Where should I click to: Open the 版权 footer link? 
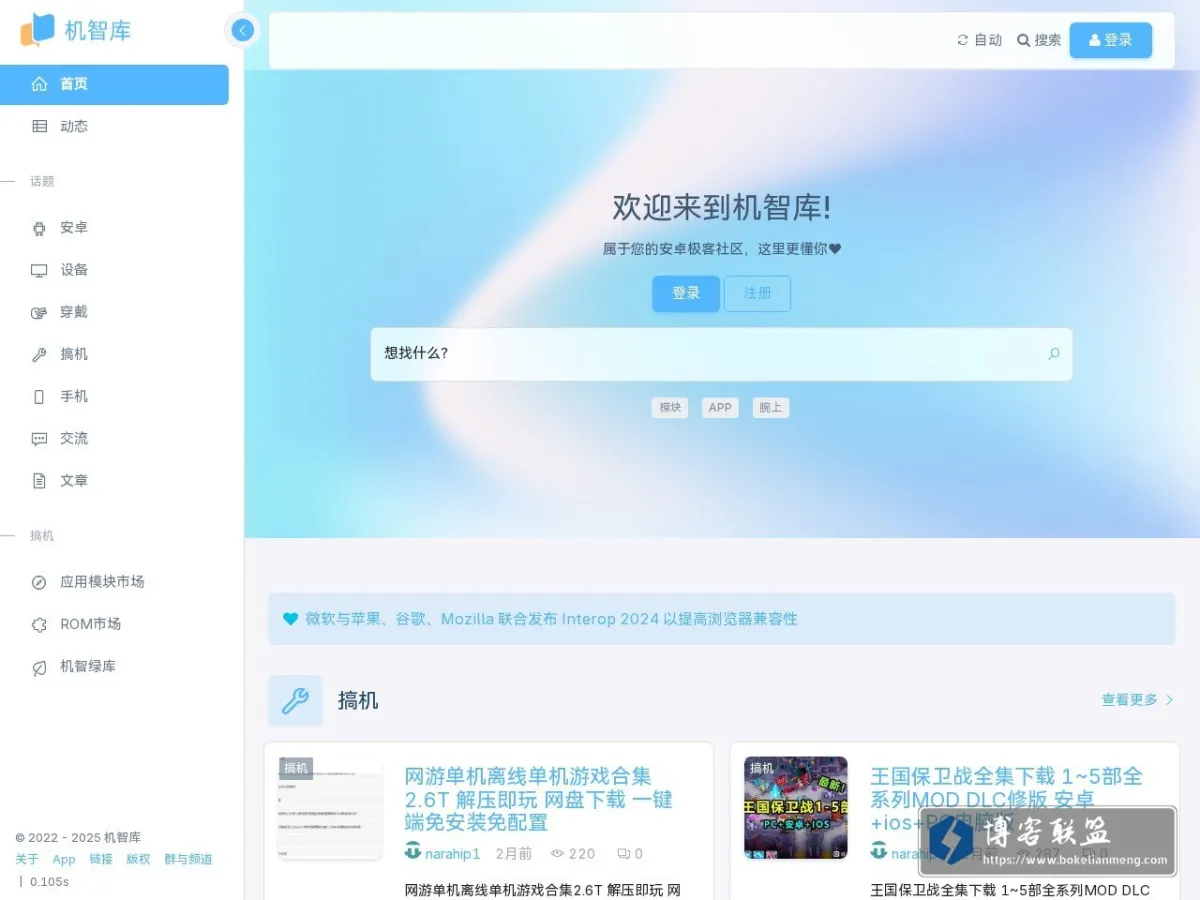point(138,859)
